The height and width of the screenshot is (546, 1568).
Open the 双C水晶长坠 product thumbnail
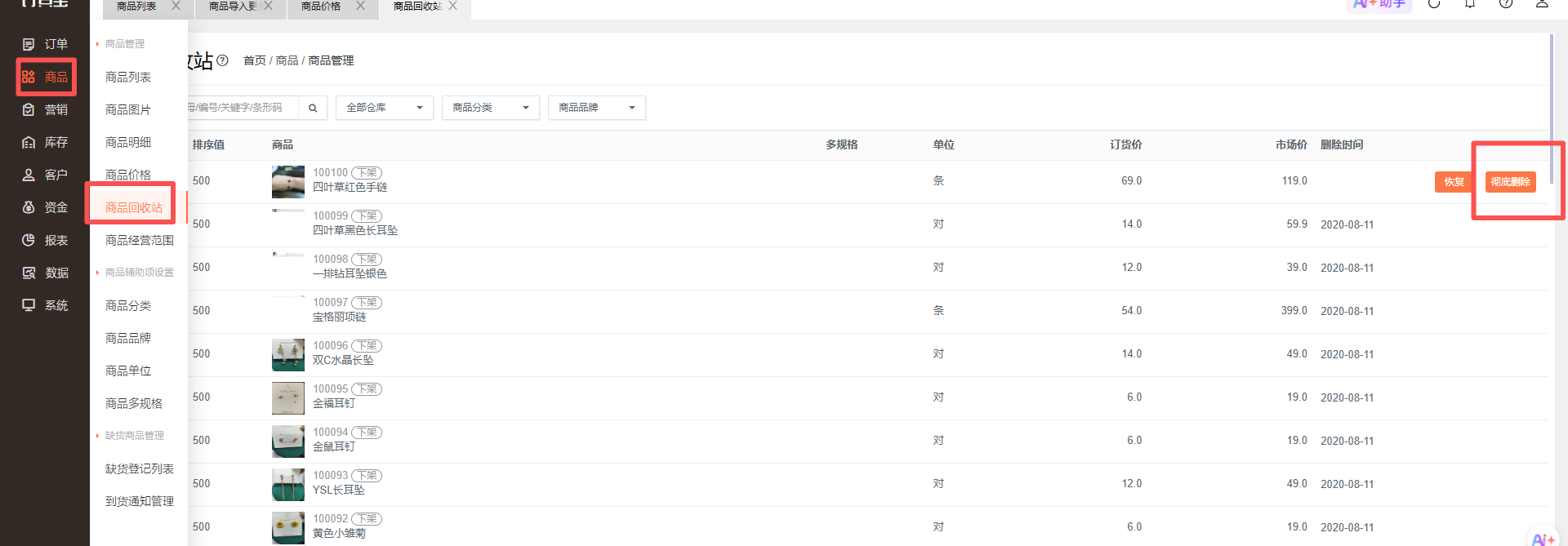click(x=288, y=355)
